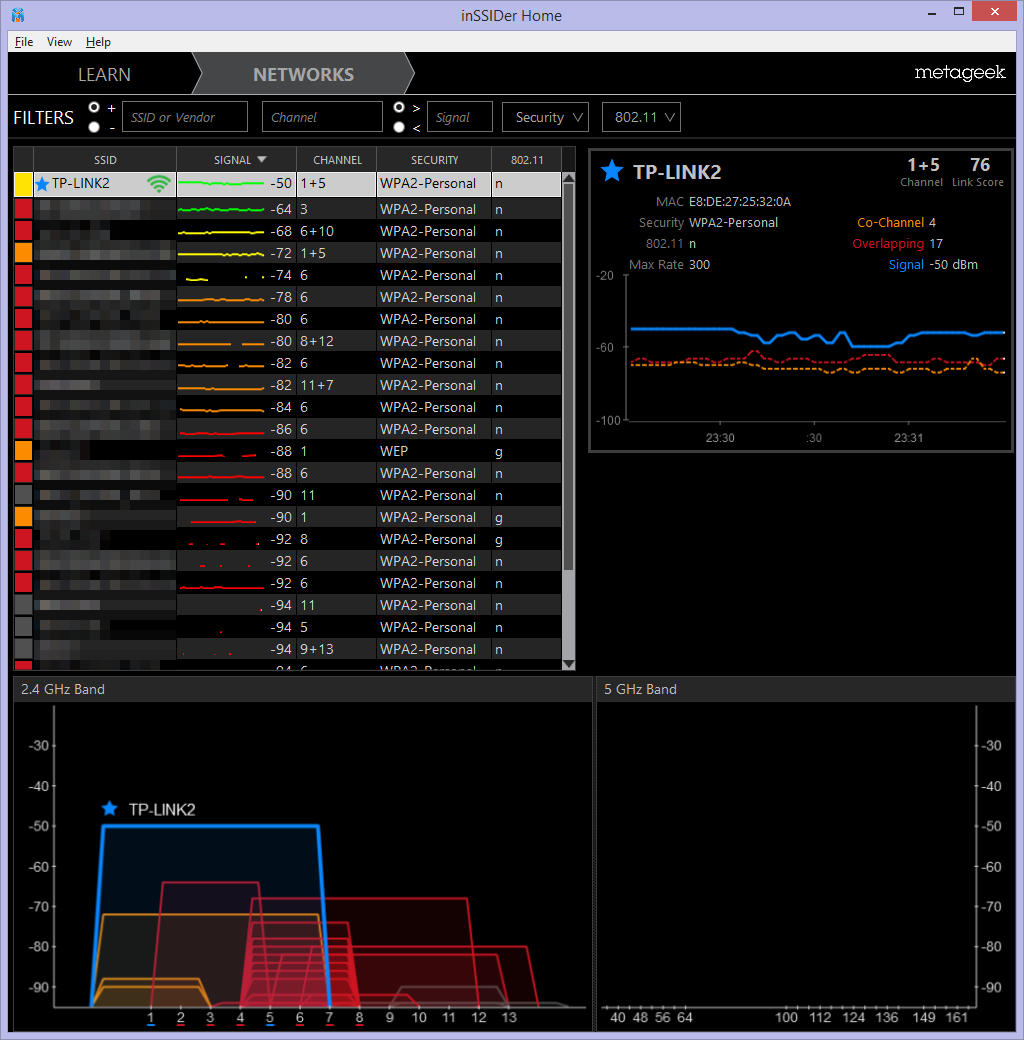This screenshot has width=1024, height=1040.
Task: Click channel 149 on the 5 GHz axis
Action: [x=924, y=1017]
